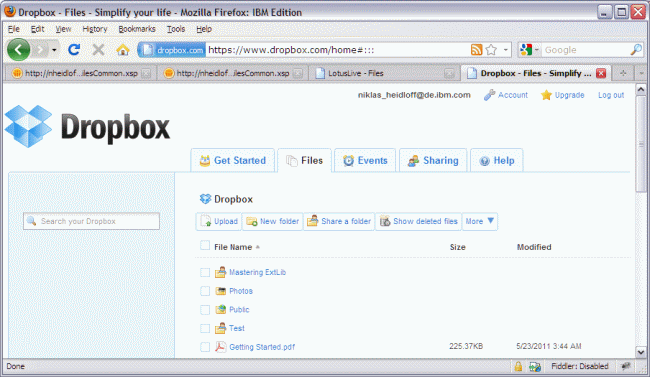Click the Dropbox box logo
Screen dimensions: 650x377
tap(28, 126)
